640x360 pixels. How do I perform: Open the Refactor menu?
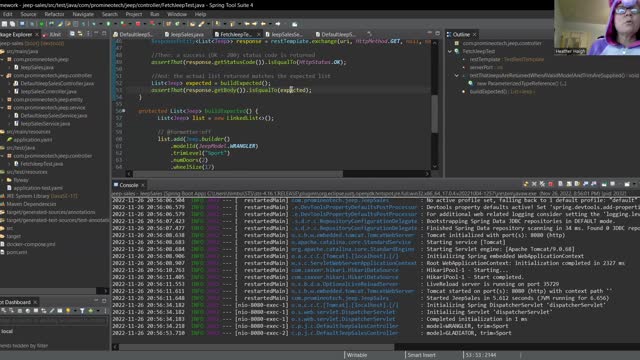(54, 14)
